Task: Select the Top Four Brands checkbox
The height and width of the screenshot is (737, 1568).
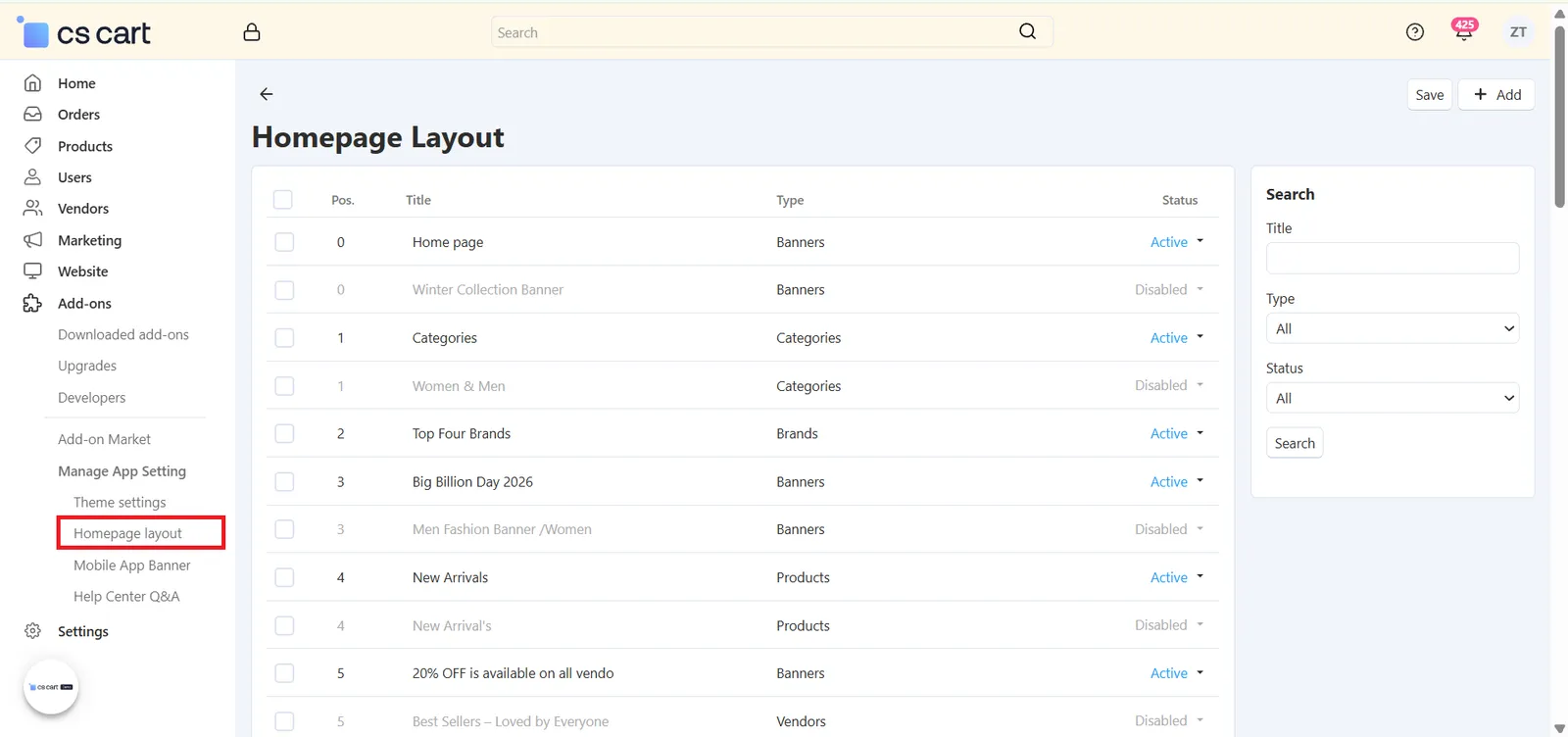Action: pos(284,433)
